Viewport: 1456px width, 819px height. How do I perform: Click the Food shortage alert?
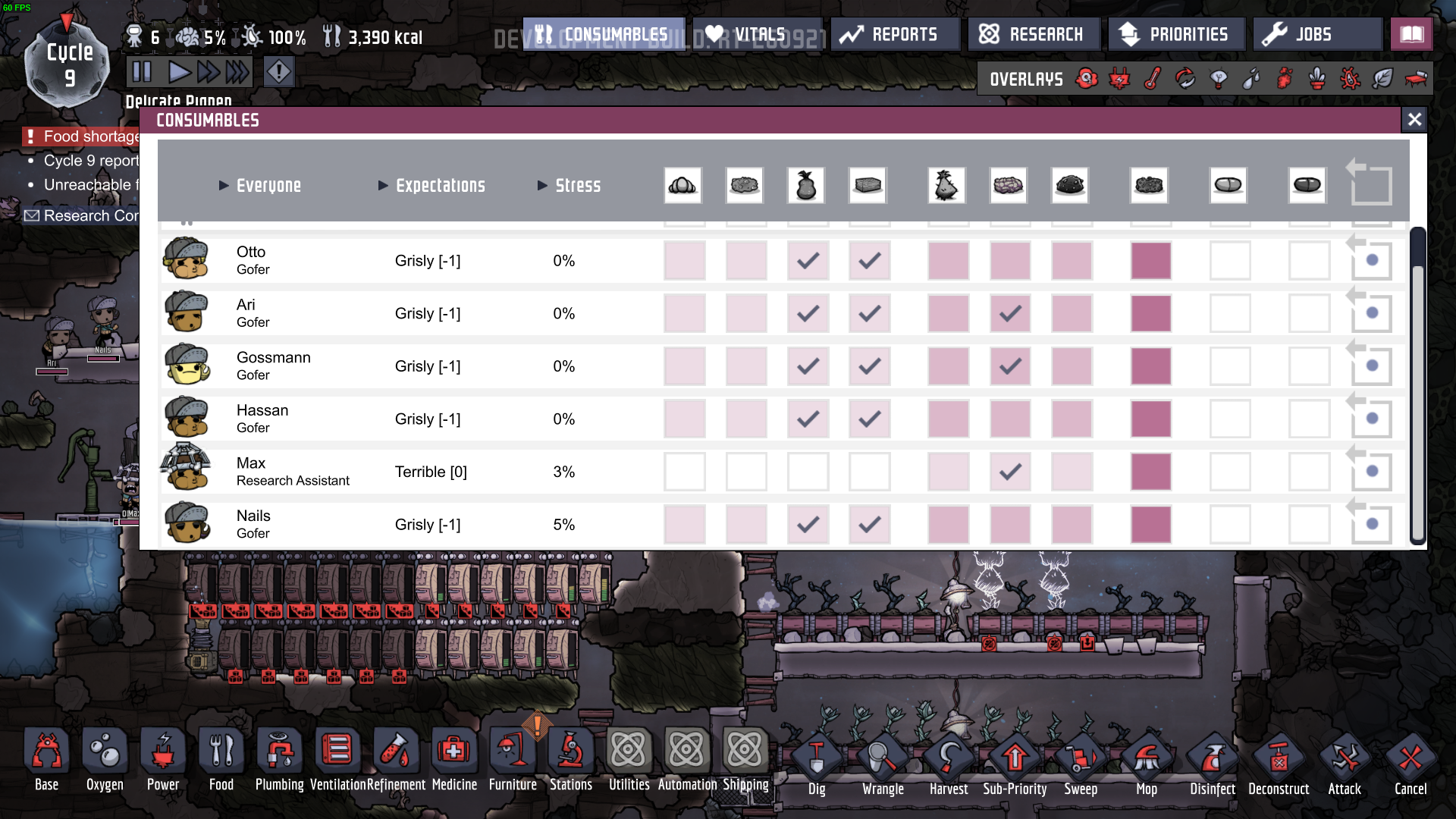tap(83, 136)
